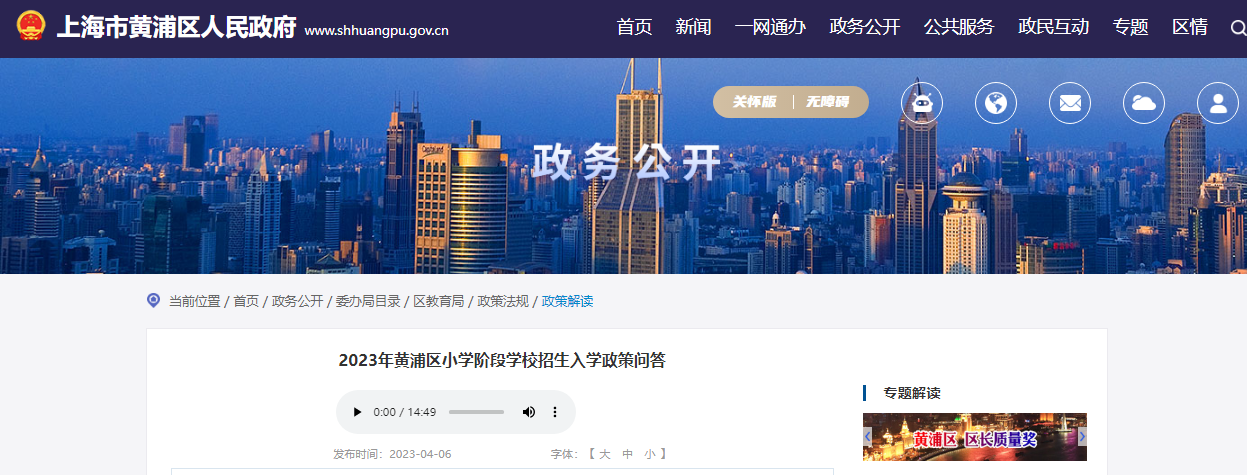Open audio player more options menu

pyautogui.click(x=555, y=412)
